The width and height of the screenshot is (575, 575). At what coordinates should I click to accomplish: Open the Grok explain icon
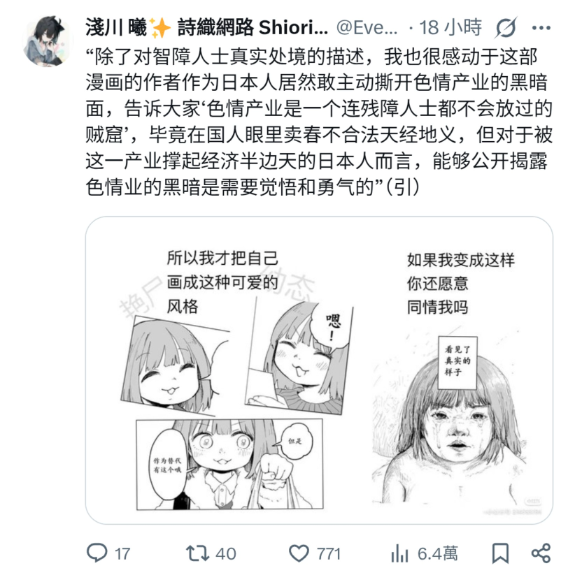(506, 28)
